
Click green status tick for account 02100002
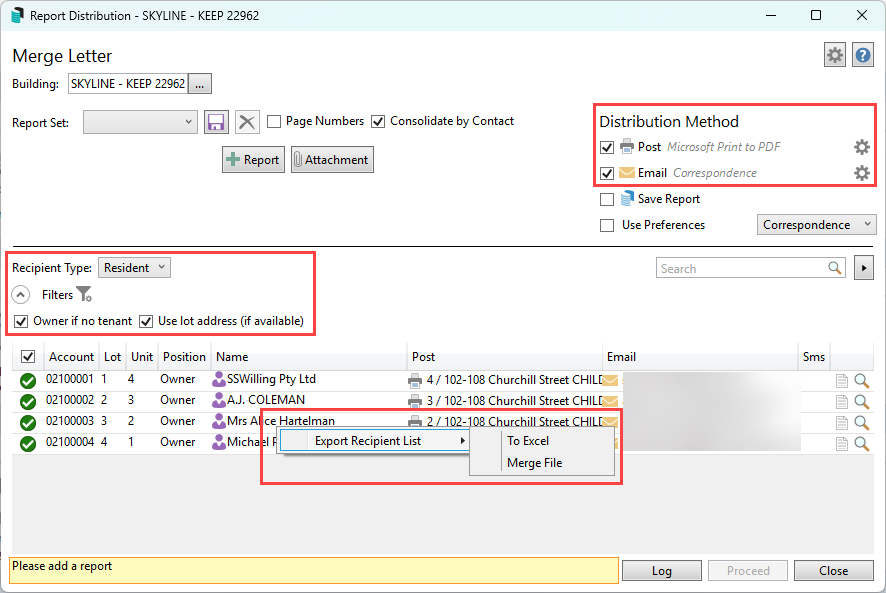[28, 402]
